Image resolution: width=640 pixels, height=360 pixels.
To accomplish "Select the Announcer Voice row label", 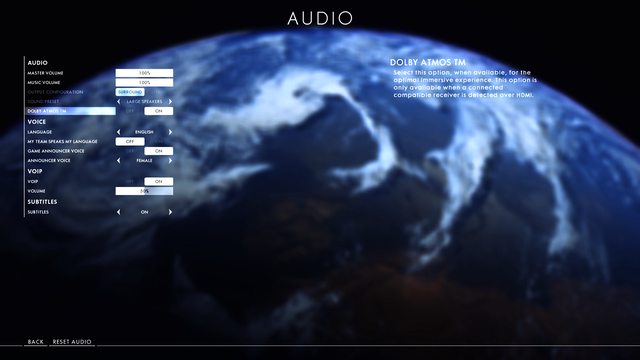I will 49,161.
